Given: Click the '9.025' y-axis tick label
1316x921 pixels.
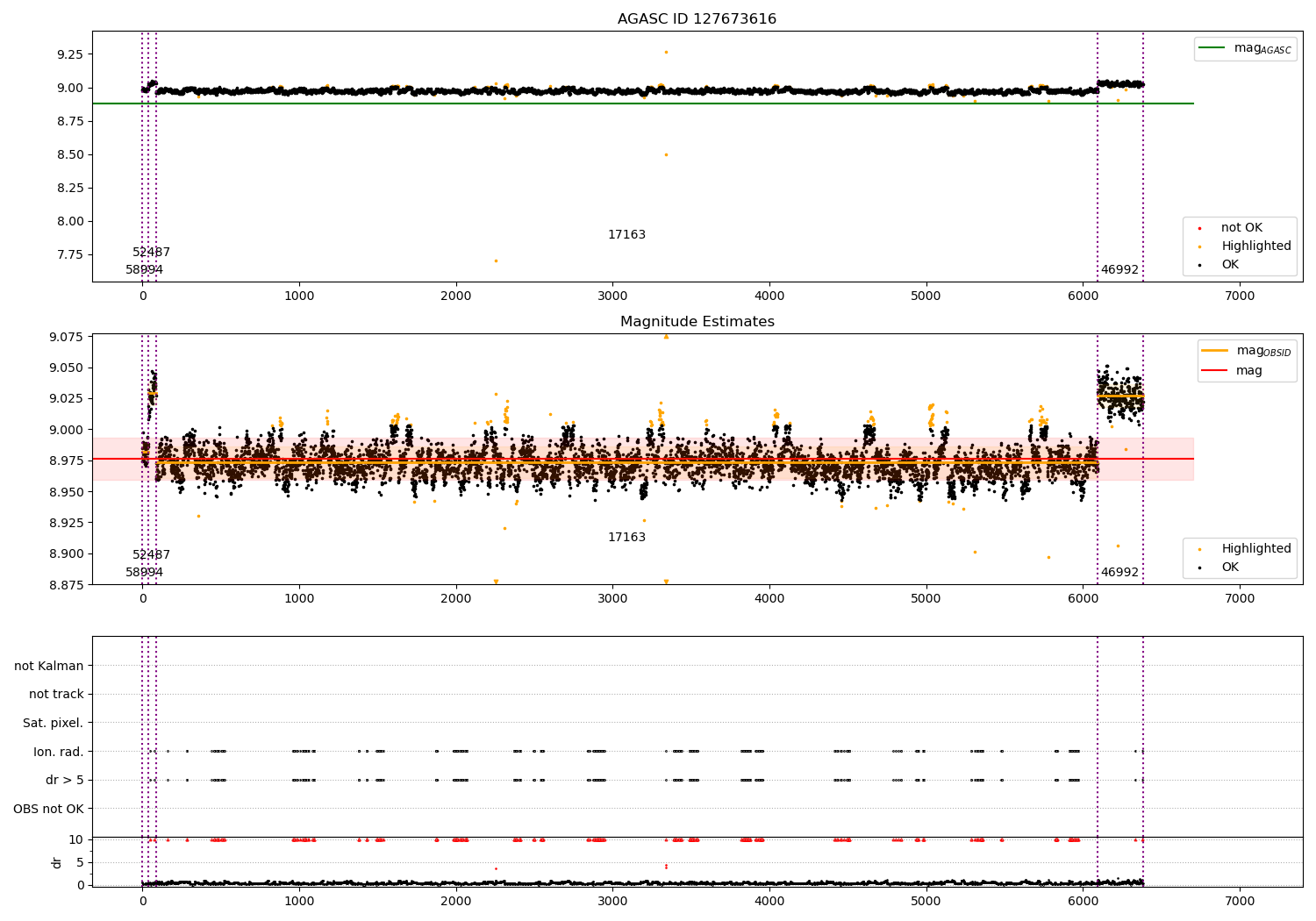Looking at the screenshot, I should 67,398.
